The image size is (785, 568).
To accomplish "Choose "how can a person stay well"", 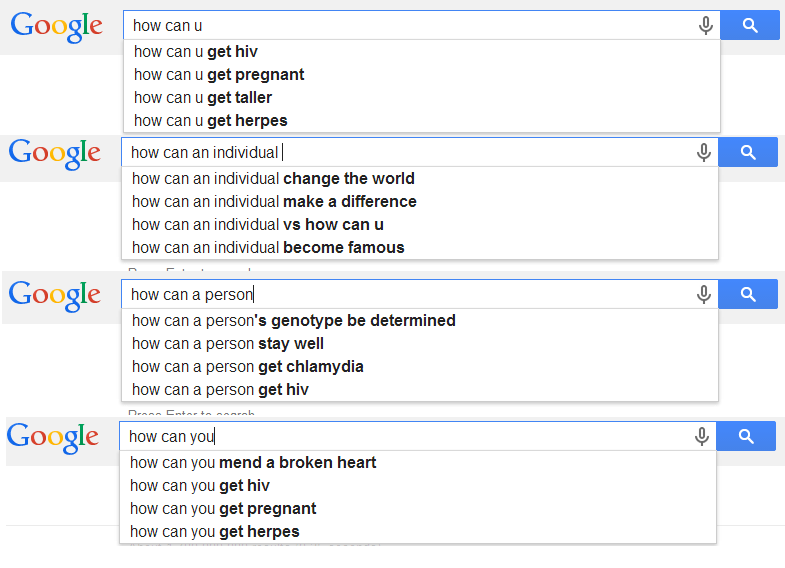I will tap(228, 343).
